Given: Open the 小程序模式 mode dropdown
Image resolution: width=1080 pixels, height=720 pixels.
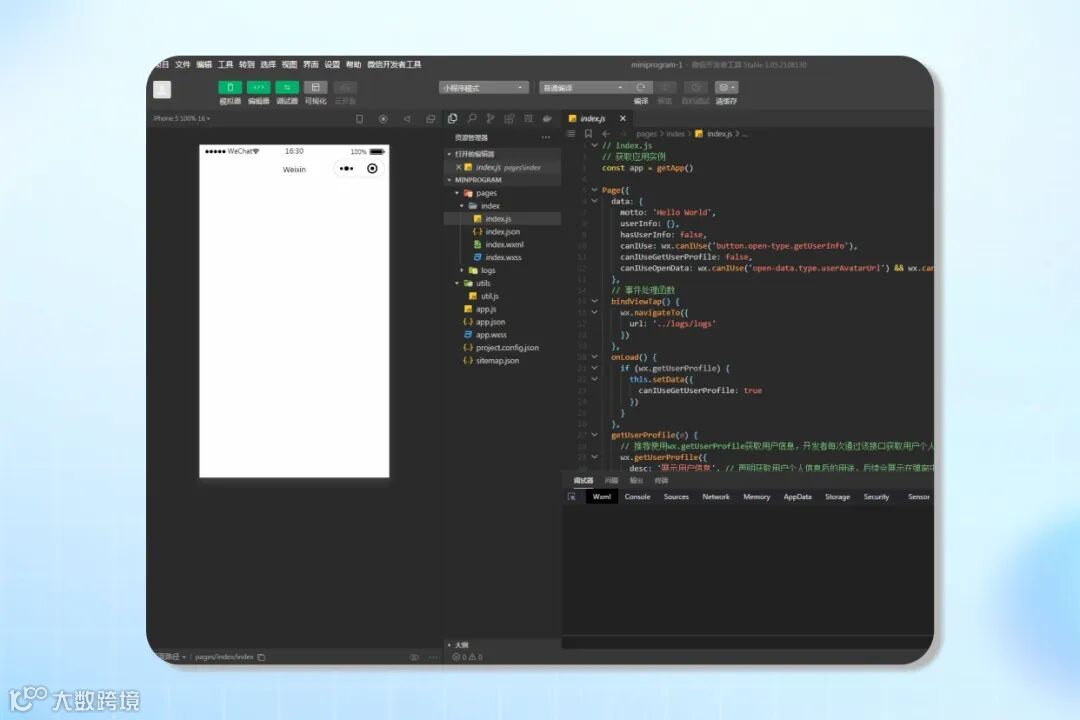Looking at the screenshot, I should point(484,88).
